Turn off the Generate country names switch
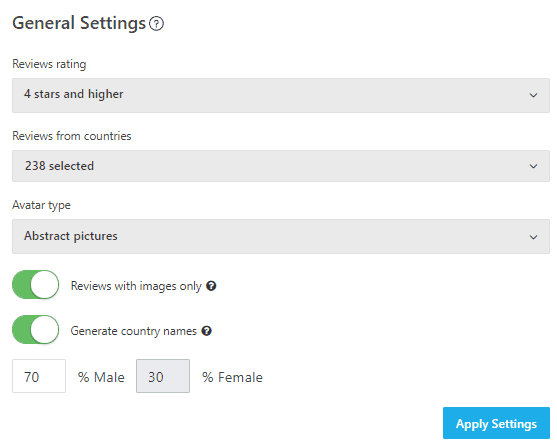The width and height of the screenshot is (557, 448). [36, 330]
